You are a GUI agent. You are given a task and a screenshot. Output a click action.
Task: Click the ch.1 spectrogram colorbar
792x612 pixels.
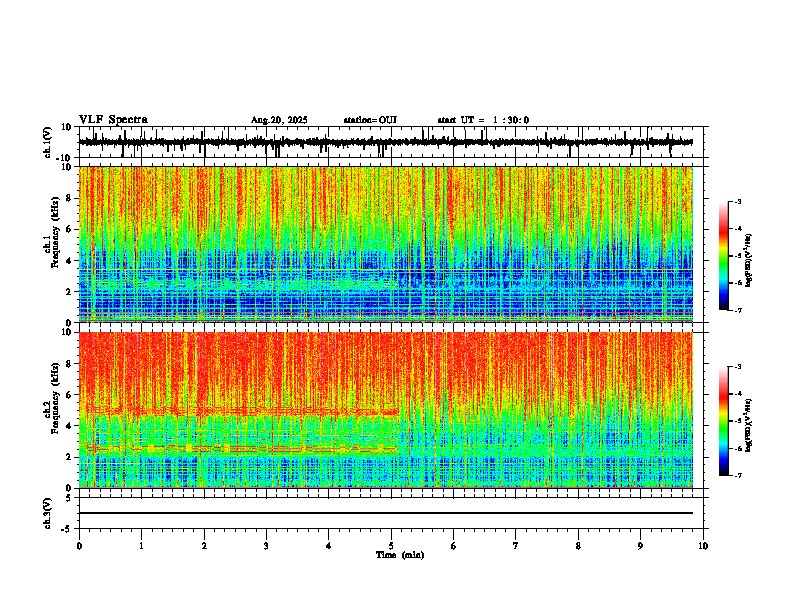(724, 256)
